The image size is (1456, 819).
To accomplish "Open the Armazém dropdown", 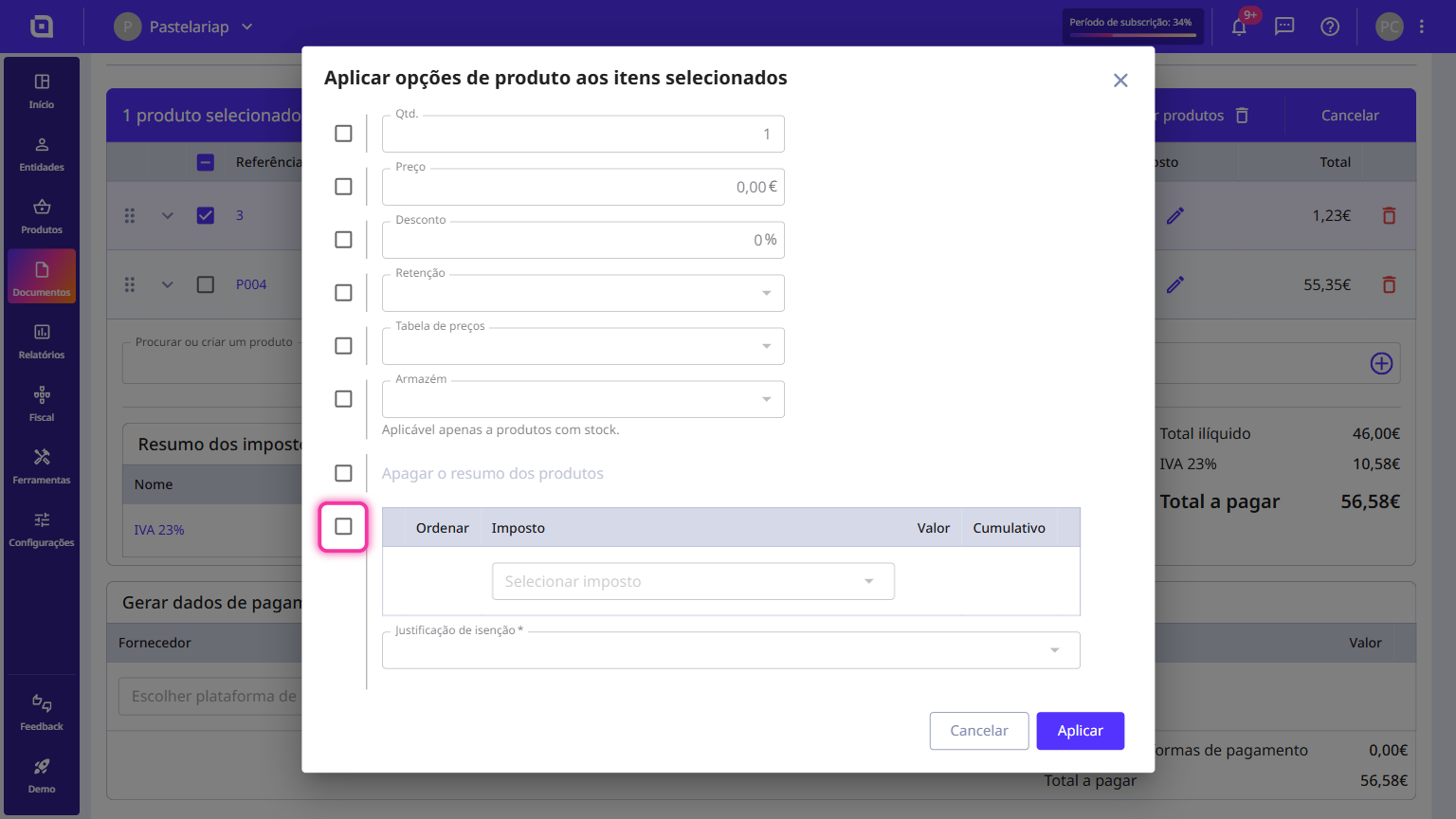I will [583, 399].
